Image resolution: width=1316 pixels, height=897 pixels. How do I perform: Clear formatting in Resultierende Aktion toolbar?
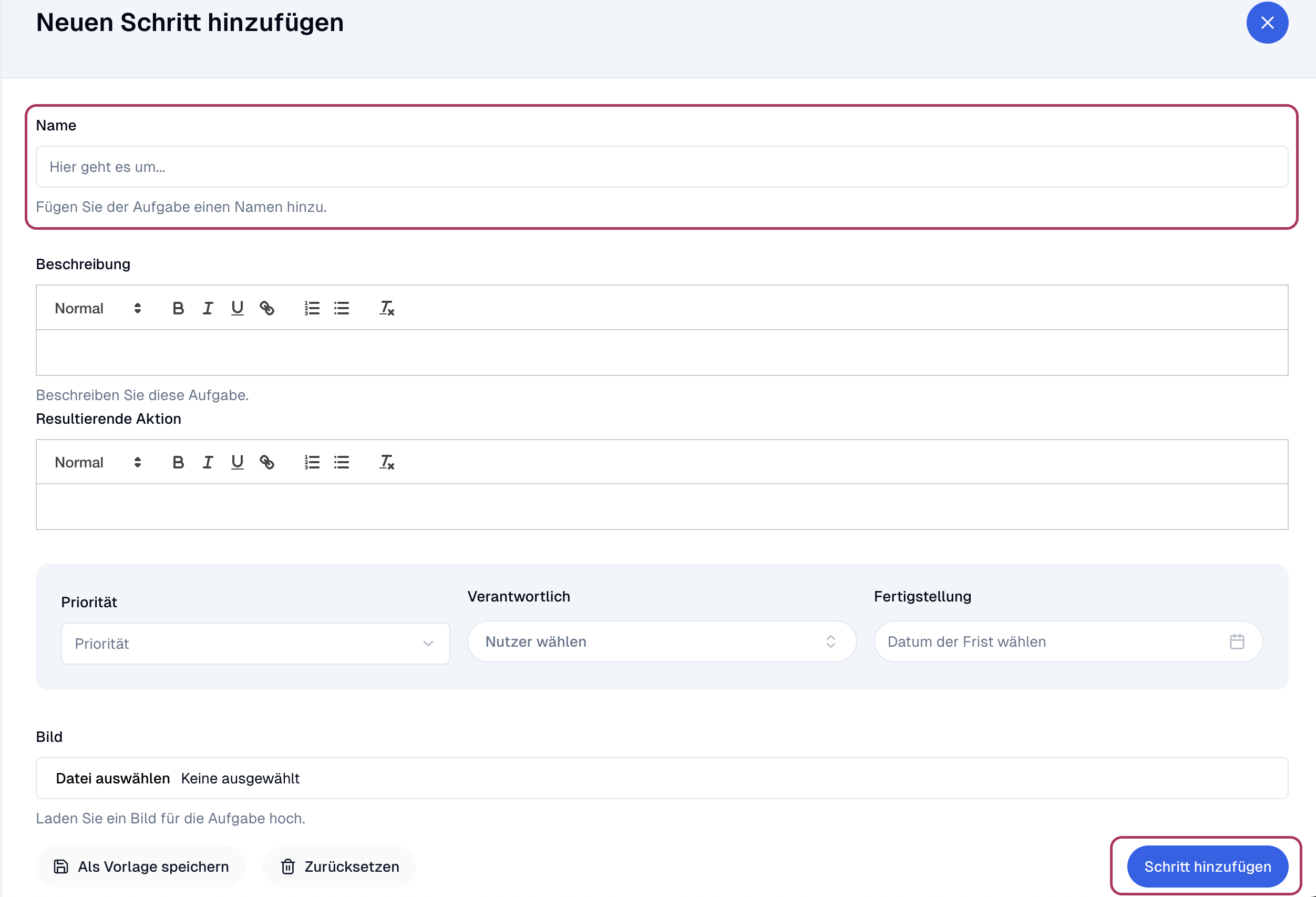pyautogui.click(x=387, y=462)
